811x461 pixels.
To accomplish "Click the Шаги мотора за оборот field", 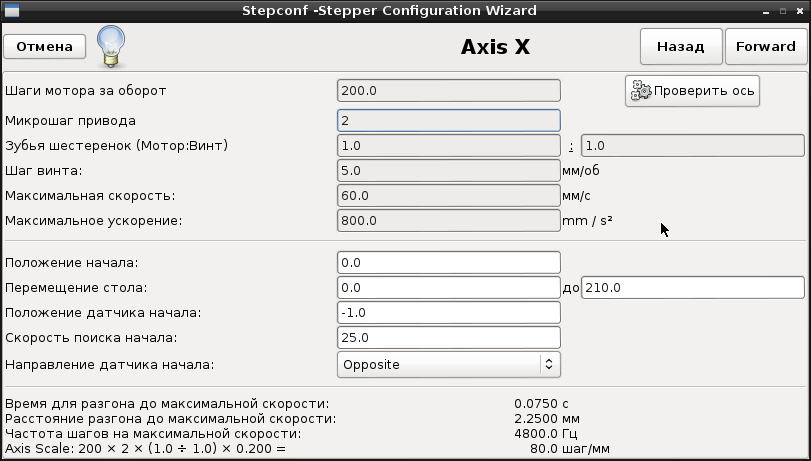I will (448, 91).
